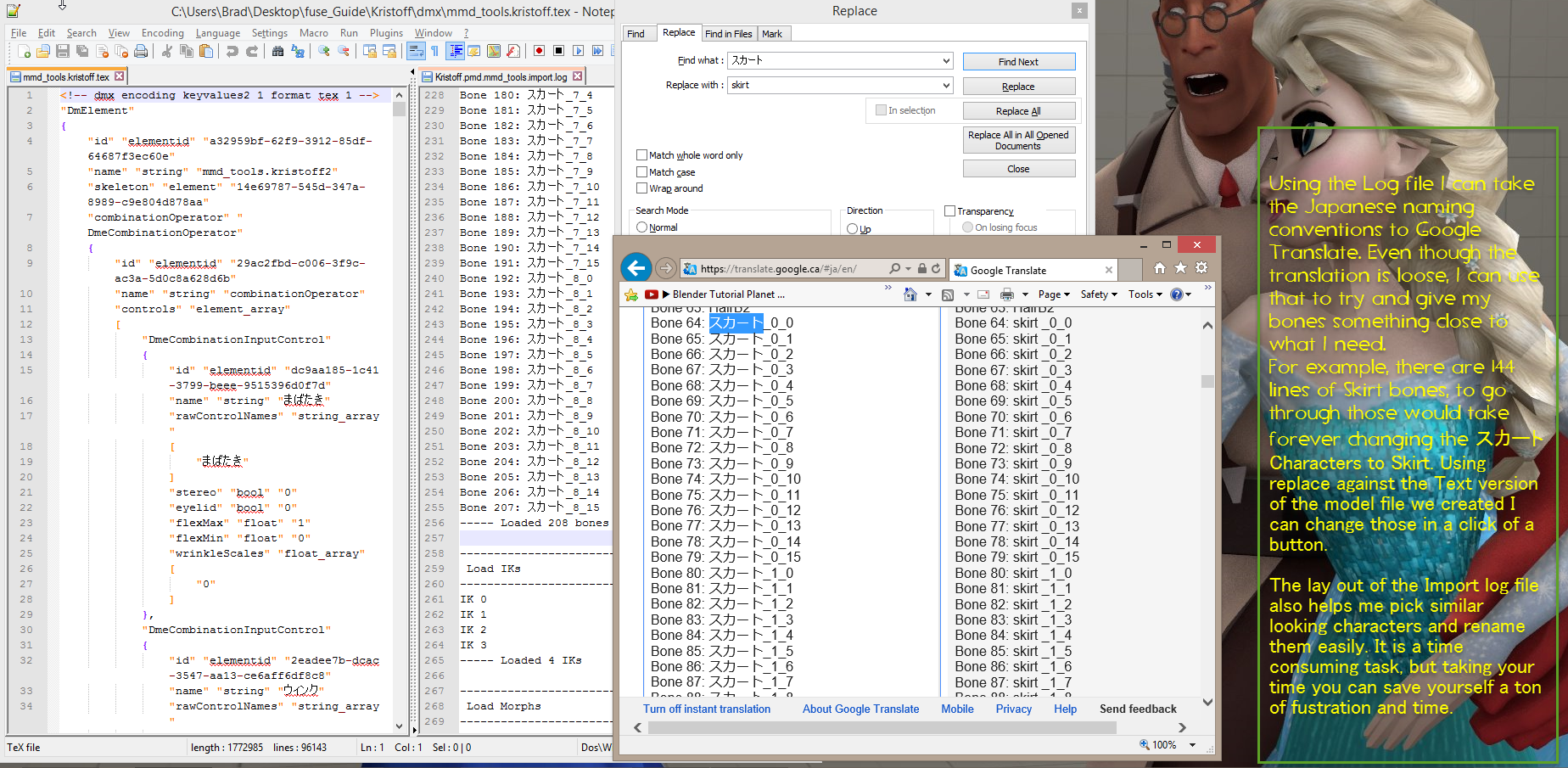
Task: Click the Stop Recording square icon
Action: click(558, 51)
